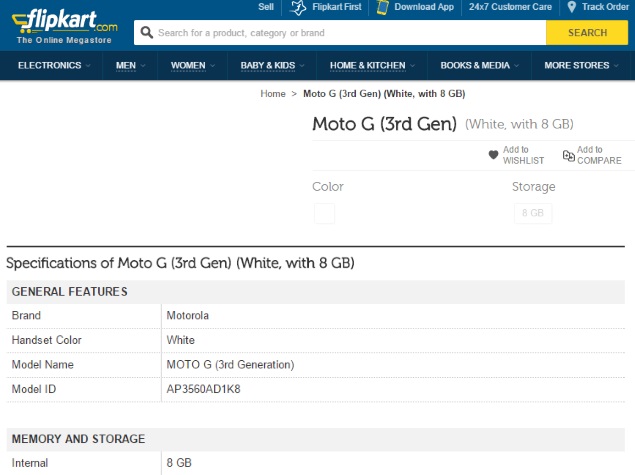This screenshot has width=635, height=475.
Task: Open the Sell link
Action: [x=266, y=7]
